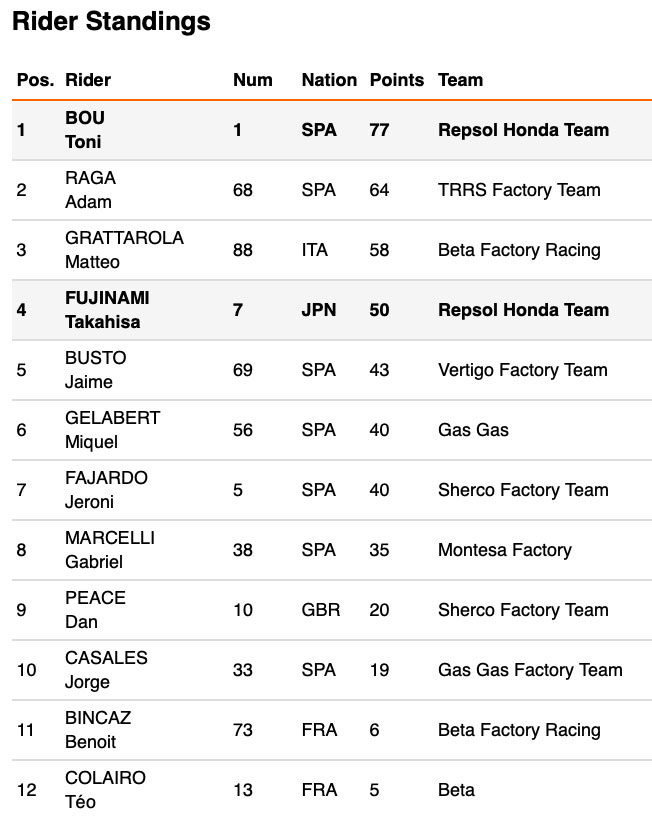Click the Num column header
The image size is (652, 838).
pos(252,80)
